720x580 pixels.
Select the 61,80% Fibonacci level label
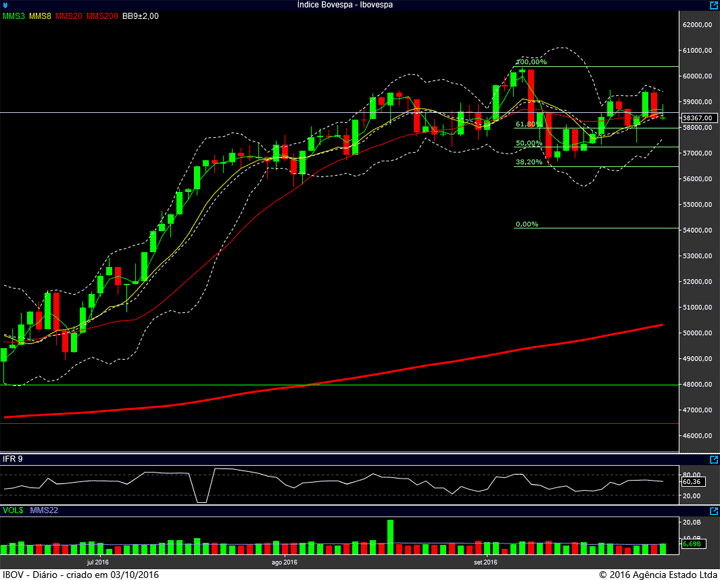tap(529, 124)
